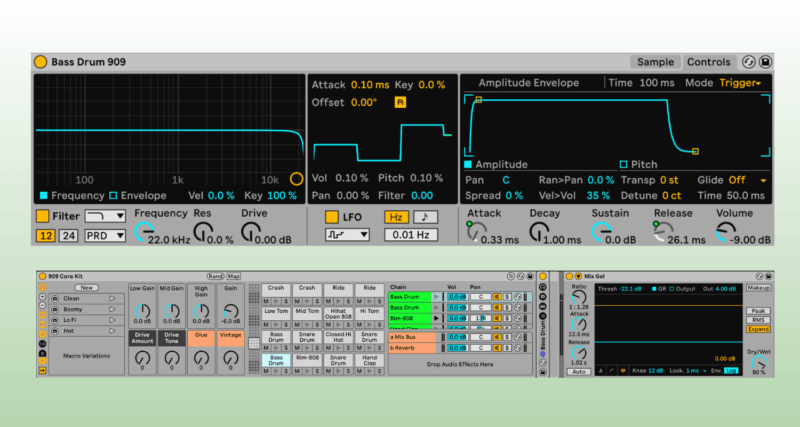The image size is (800, 427).
Task: Click the Map button in 909 Core Kit
Action: point(234,276)
